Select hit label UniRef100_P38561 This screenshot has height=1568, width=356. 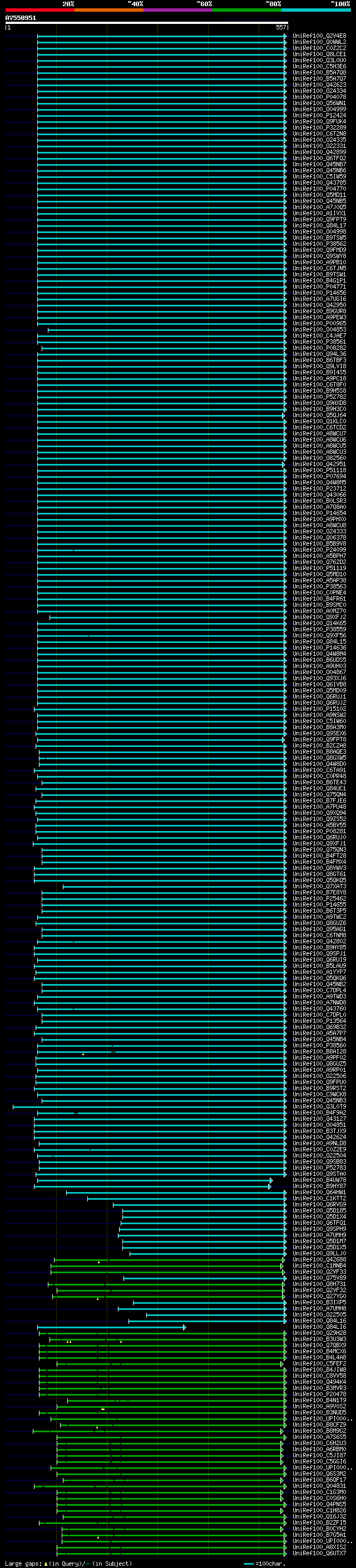(x=319, y=342)
